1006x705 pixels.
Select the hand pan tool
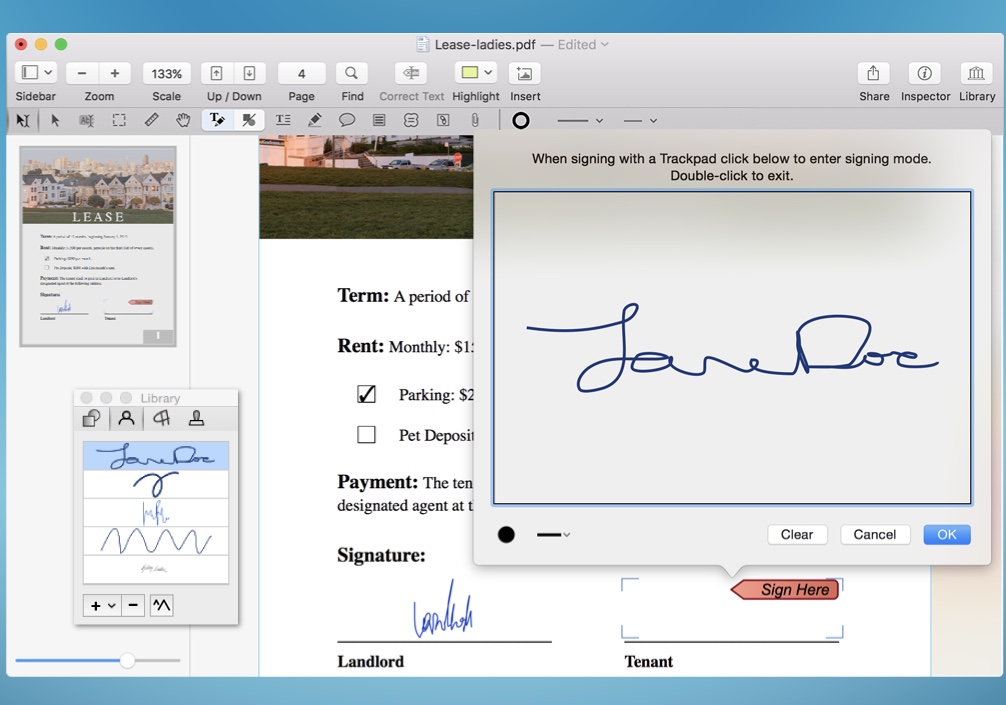pyautogui.click(x=183, y=120)
